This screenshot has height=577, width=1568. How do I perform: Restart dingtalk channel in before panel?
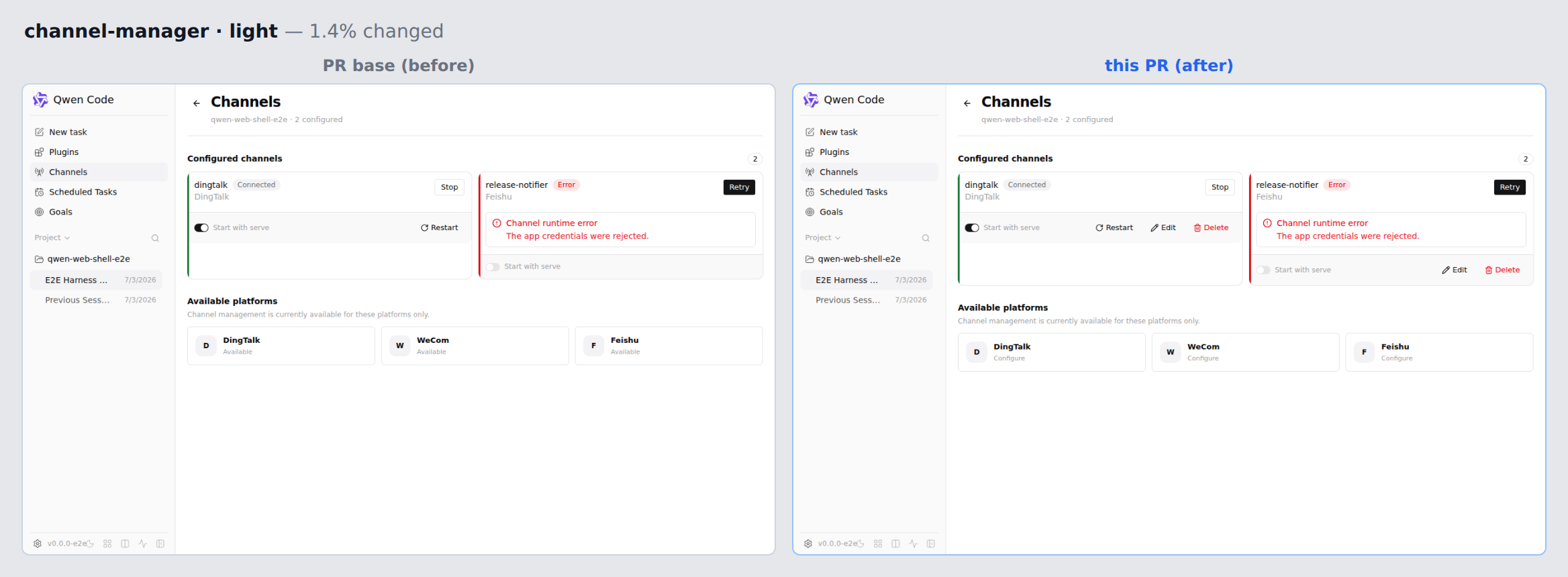coord(440,228)
